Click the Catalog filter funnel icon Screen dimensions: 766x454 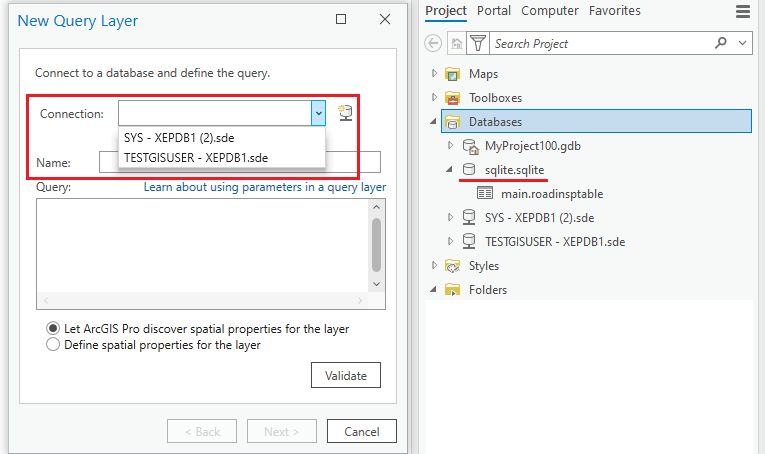[x=478, y=43]
